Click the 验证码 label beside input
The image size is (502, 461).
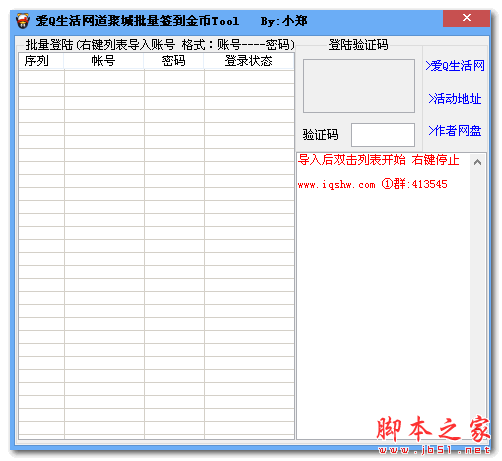pyautogui.click(x=320, y=135)
